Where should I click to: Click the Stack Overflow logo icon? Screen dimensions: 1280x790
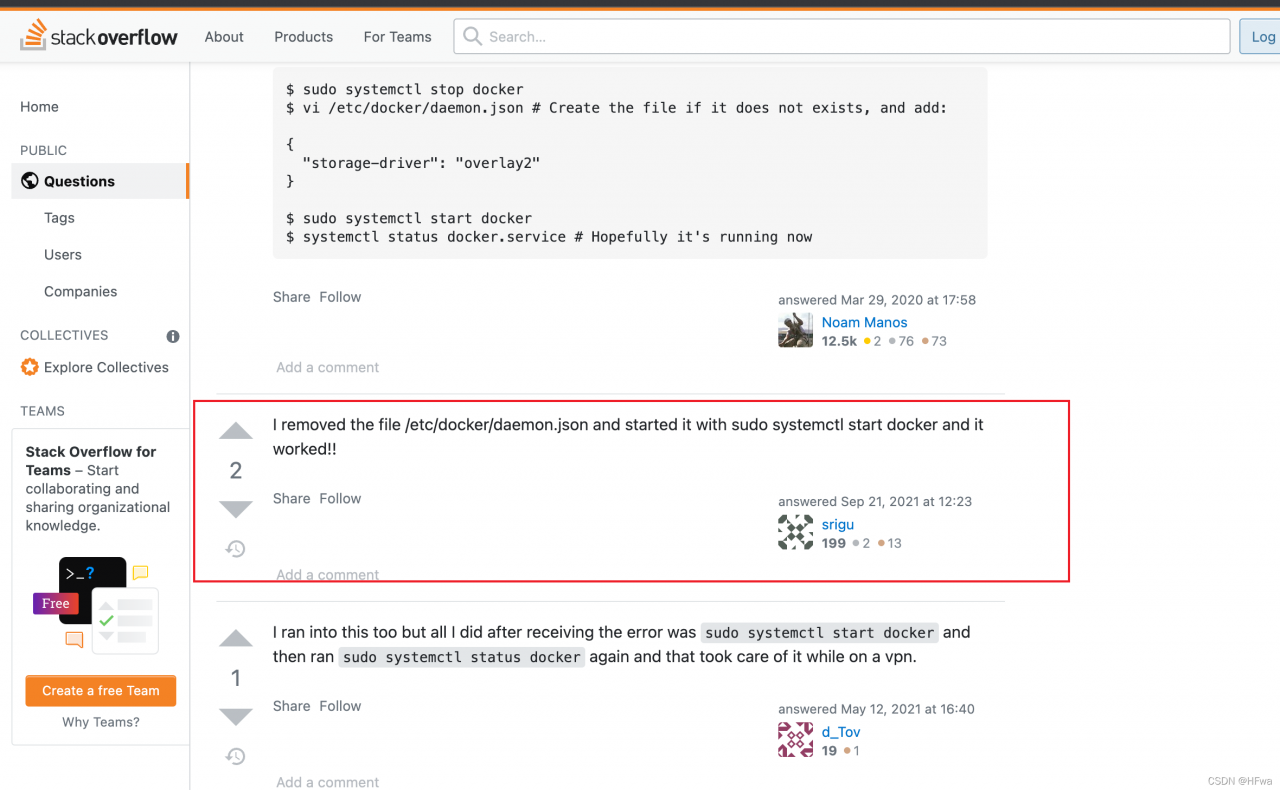pyautogui.click(x=33, y=33)
